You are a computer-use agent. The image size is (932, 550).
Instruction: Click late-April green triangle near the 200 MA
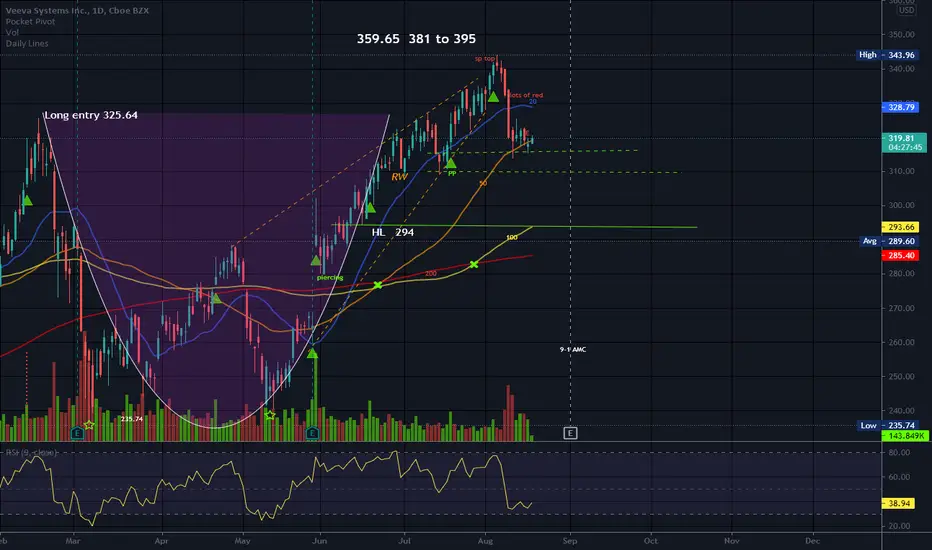pos(216,298)
